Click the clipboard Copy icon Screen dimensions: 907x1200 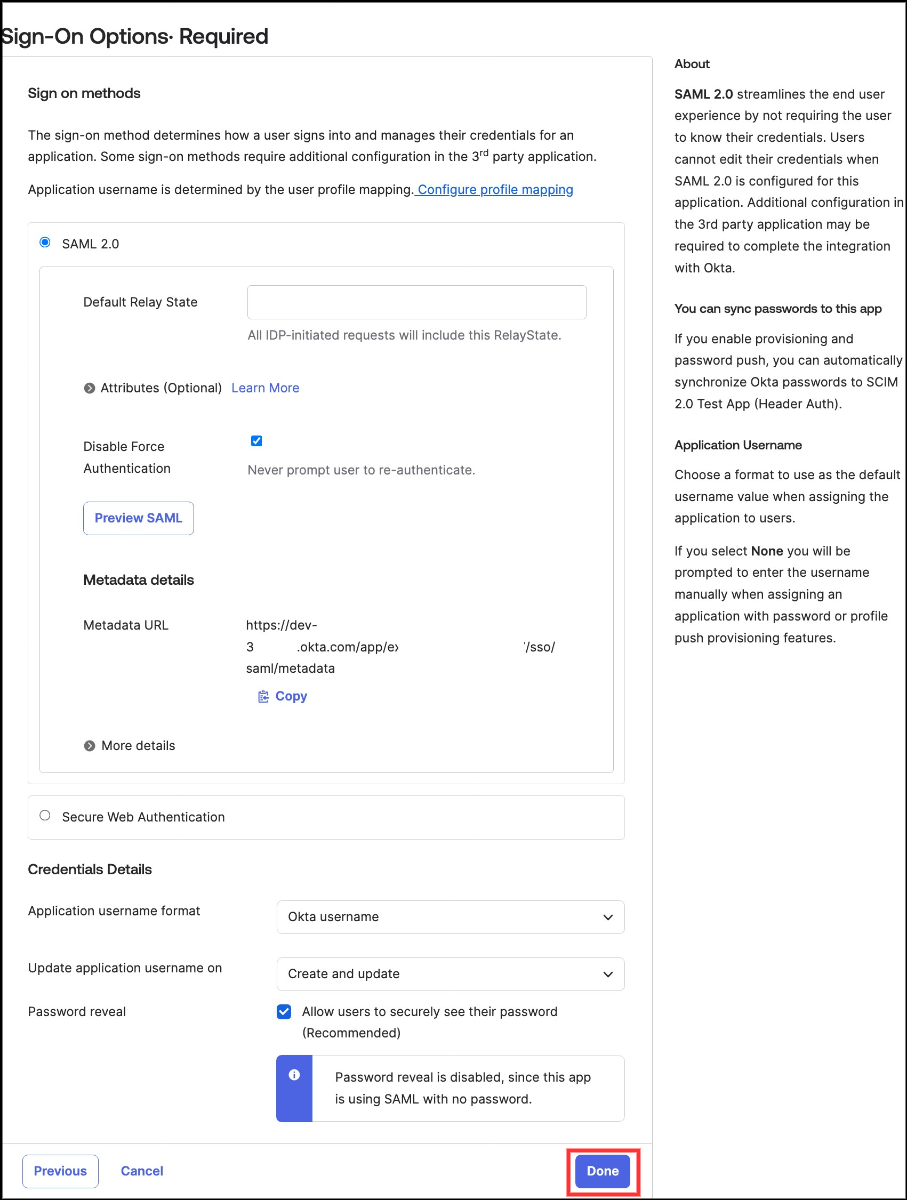coord(264,696)
